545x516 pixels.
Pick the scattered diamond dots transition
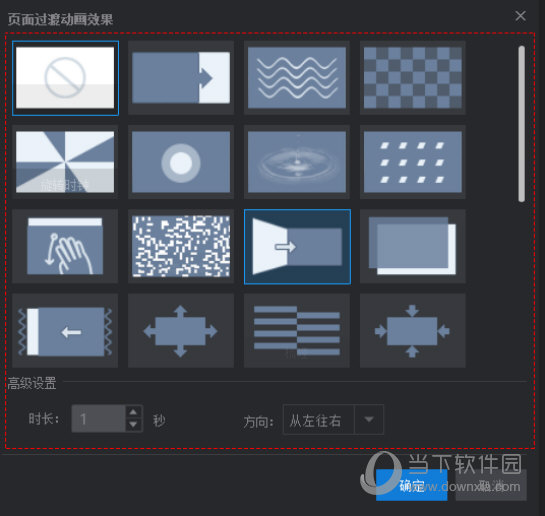(413, 162)
